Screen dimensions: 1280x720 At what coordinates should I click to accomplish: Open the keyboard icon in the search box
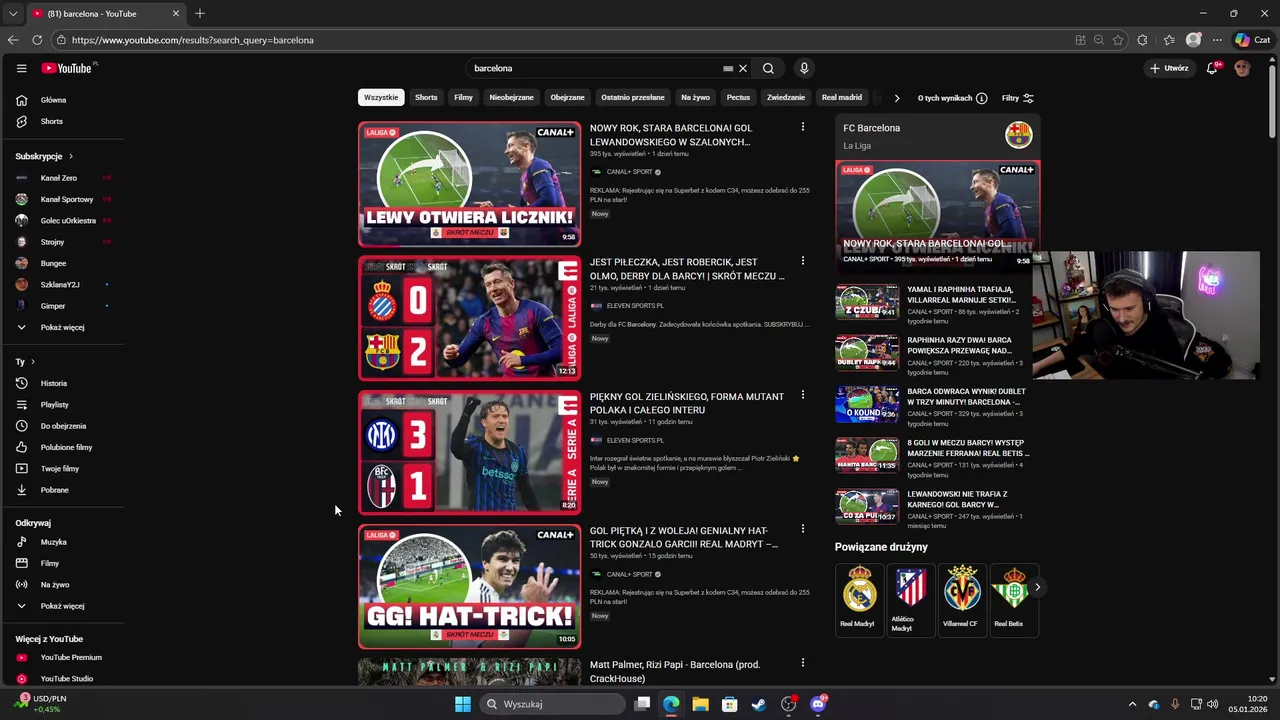728,69
